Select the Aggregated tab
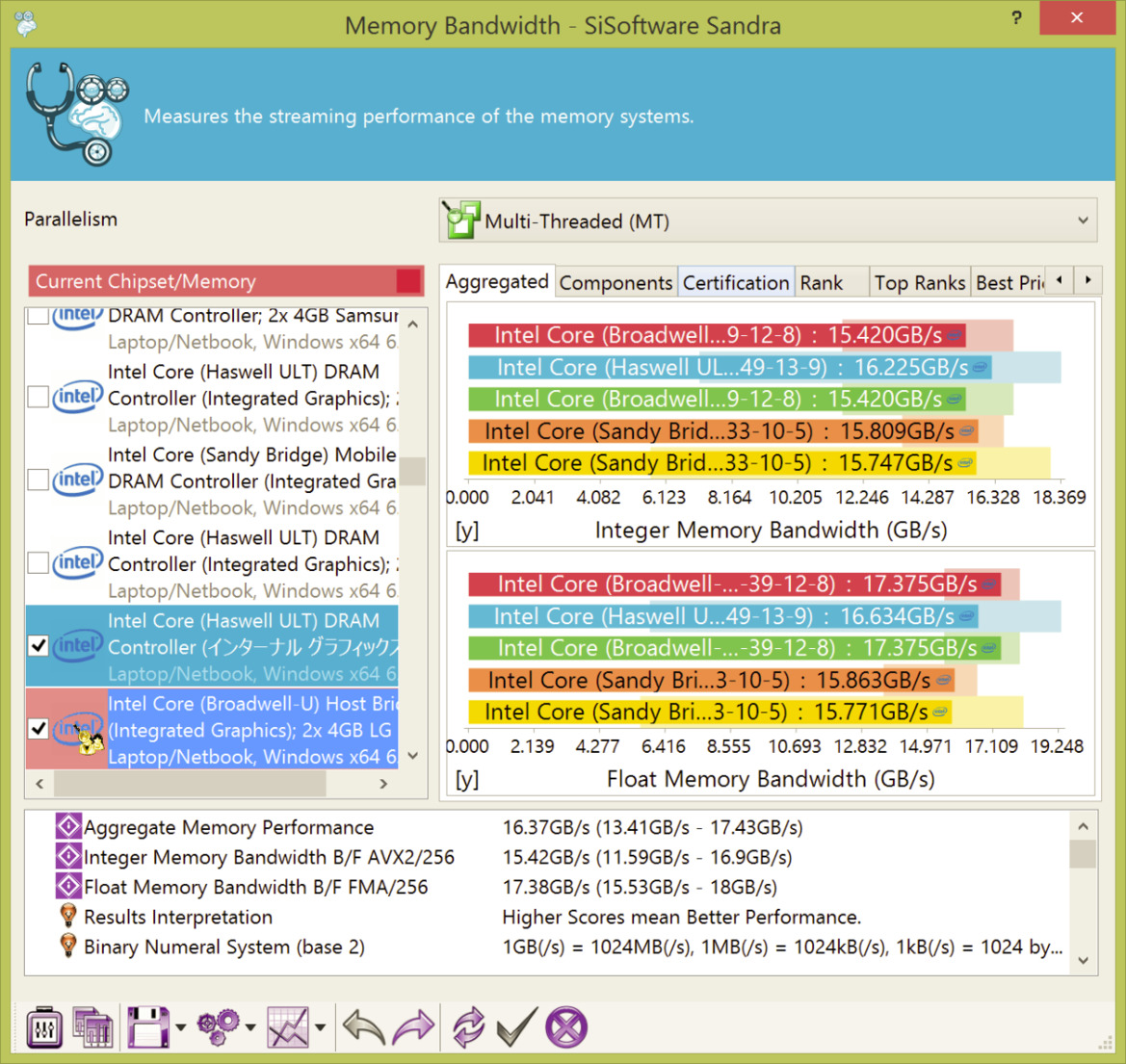Image resolution: width=1126 pixels, height=1064 pixels. click(497, 281)
